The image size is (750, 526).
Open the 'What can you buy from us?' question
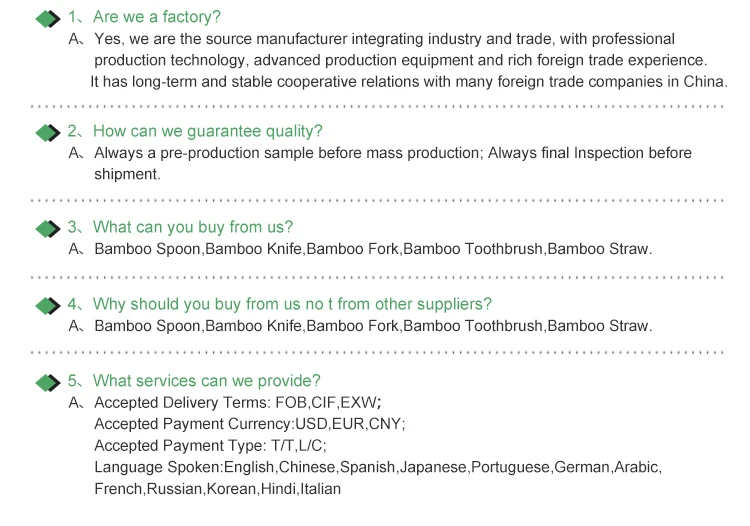193,227
